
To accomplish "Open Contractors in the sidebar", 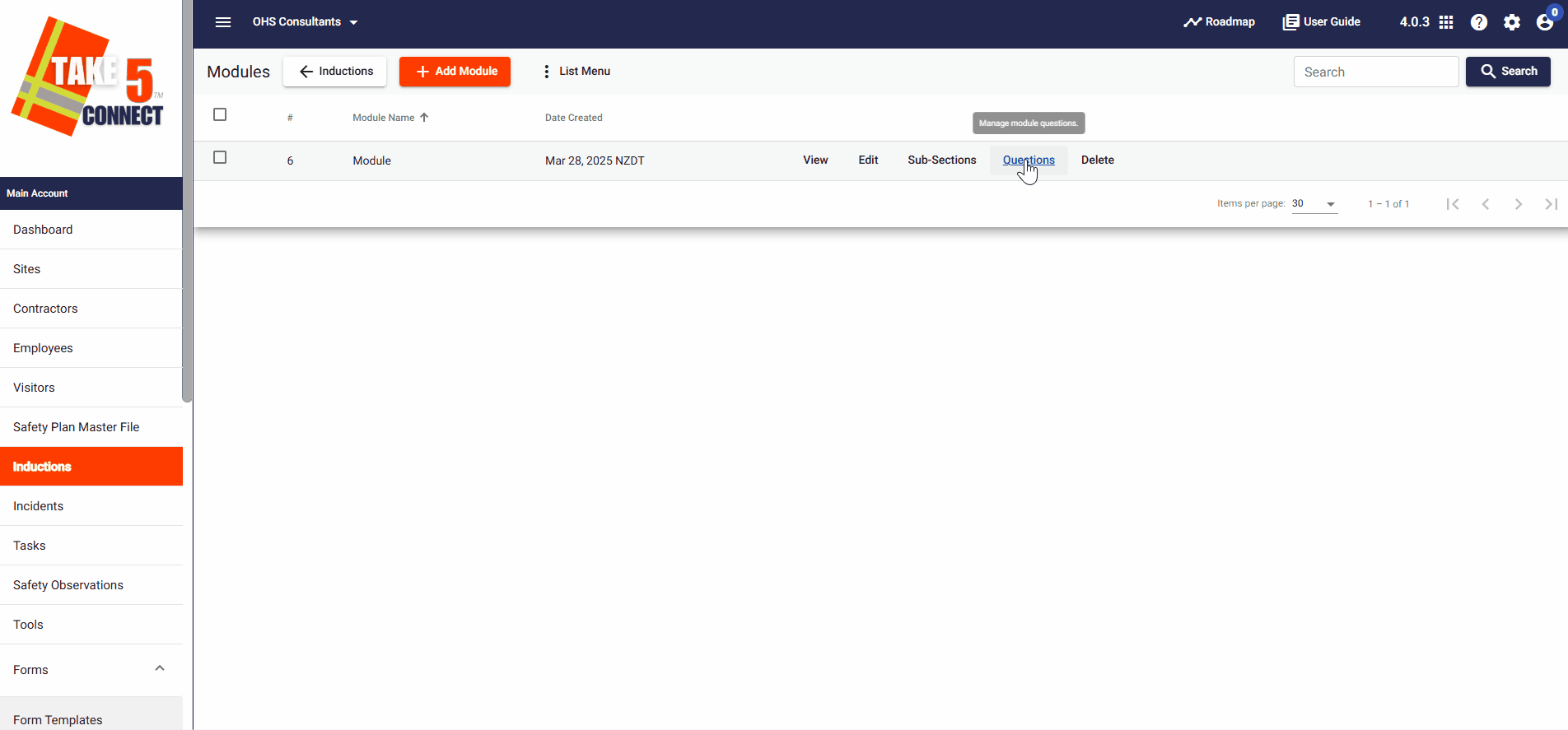I will tap(91, 309).
